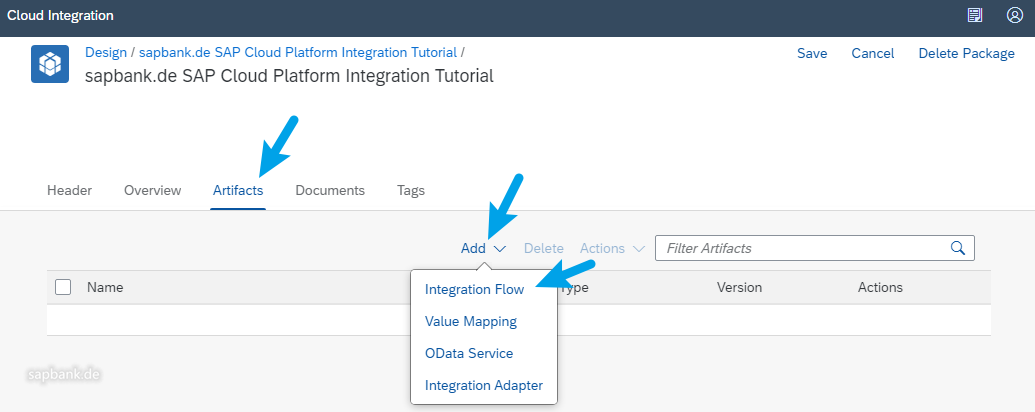Choose Integration Flow from the Add menu
This screenshot has width=1035, height=412.
pyautogui.click(x=475, y=289)
